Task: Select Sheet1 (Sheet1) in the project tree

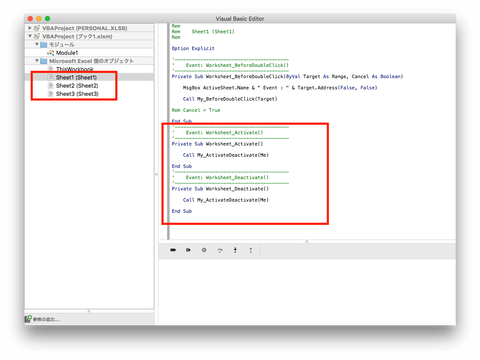Action: (x=76, y=77)
